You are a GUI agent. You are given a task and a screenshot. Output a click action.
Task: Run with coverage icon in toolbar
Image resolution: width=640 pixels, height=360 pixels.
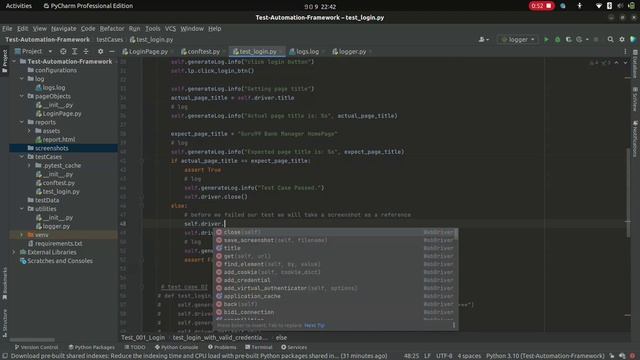569,40
